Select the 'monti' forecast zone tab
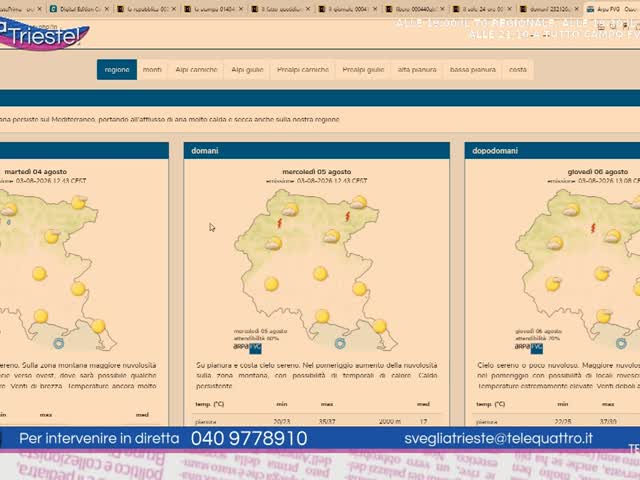Viewport: 640px width, 480px height. [152, 70]
